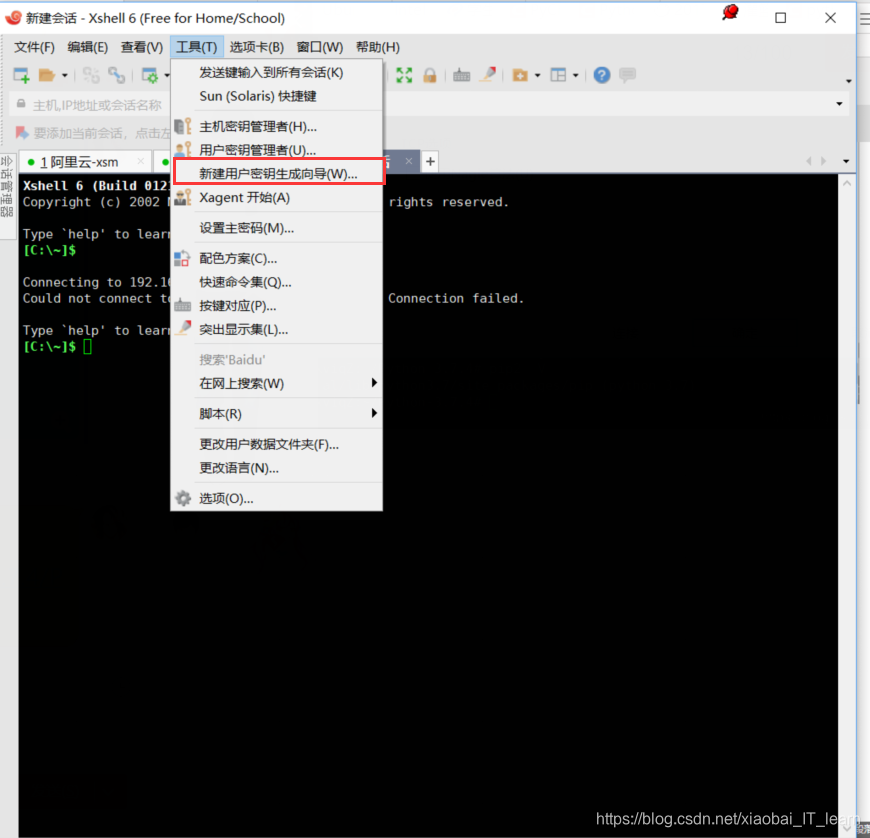Image resolution: width=870 pixels, height=838 pixels.
Task: Click the layout panes toolbar icon
Action: coord(558,75)
